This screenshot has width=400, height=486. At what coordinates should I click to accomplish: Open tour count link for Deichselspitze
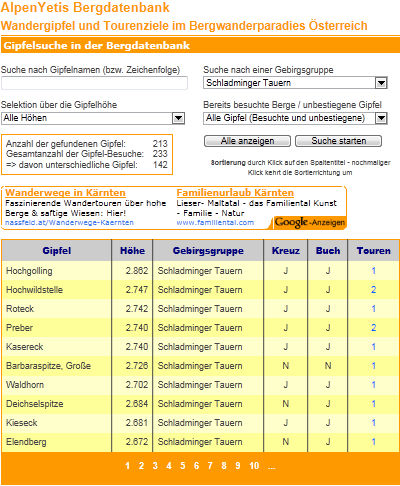pyautogui.click(x=374, y=404)
